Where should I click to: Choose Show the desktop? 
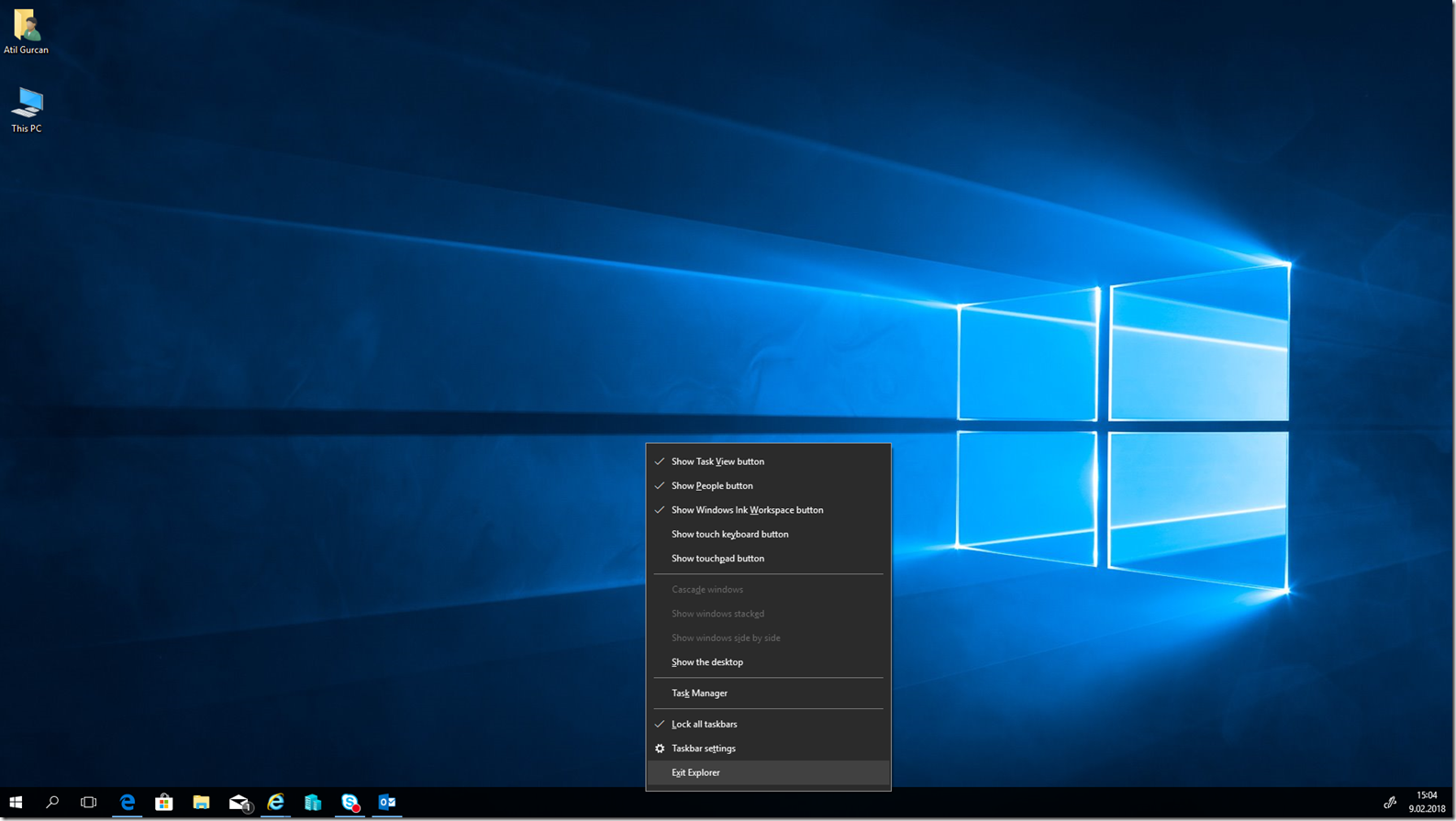click(x=768, y=661)
